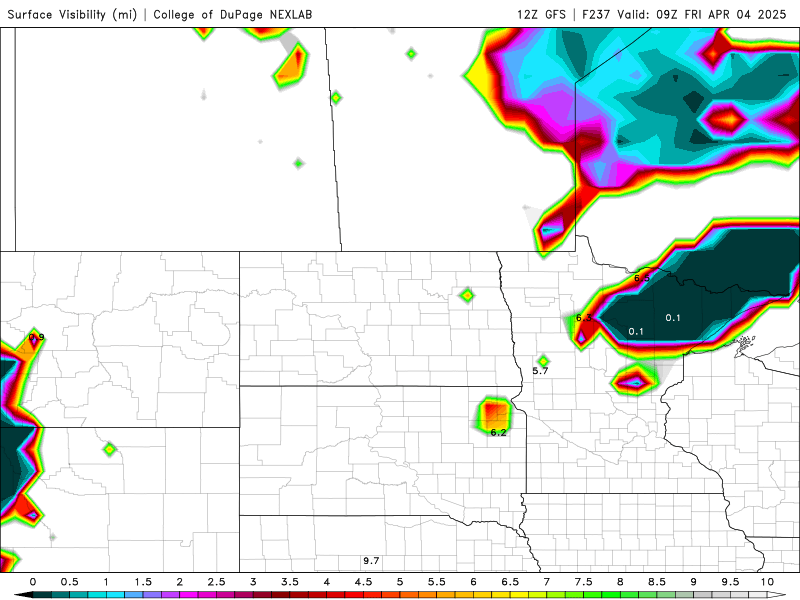Click the small green diamond above the 5.7 label
This screenshot has width=800, height=600.
(543, 361)
